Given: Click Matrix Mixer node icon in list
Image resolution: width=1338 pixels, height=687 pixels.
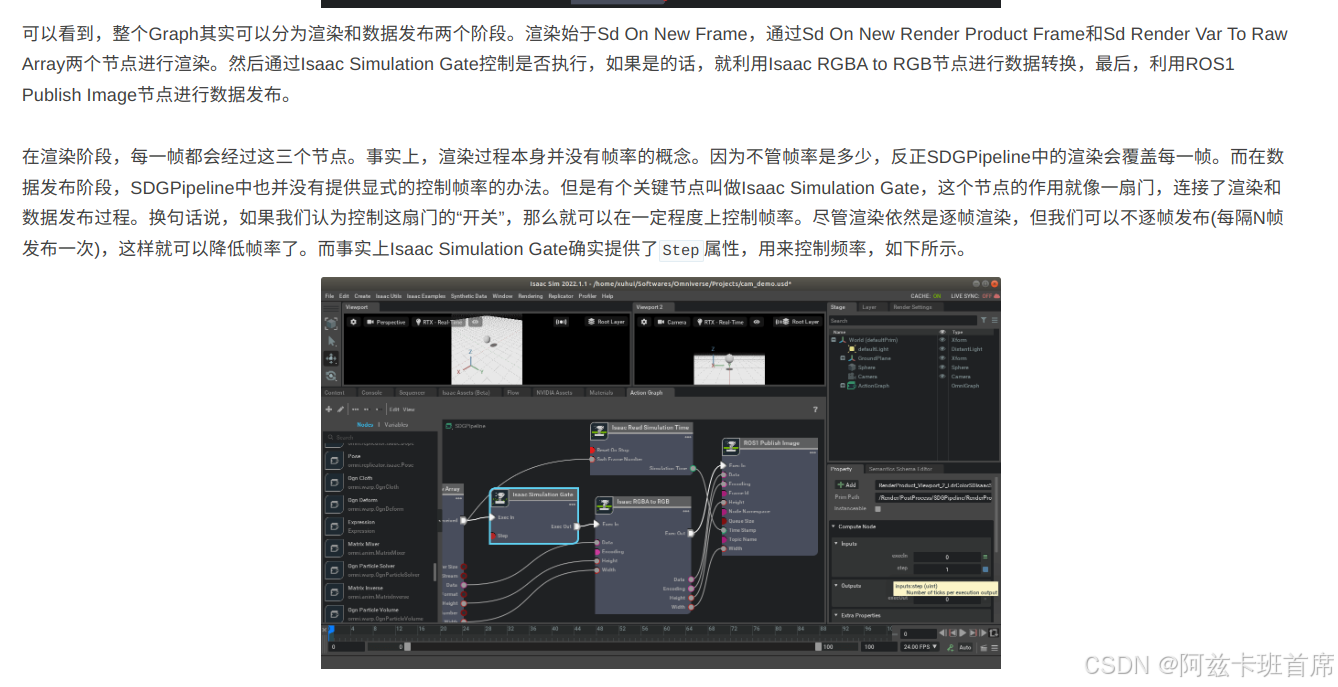Looking at the screenshot, I should (x=334, y=549).
